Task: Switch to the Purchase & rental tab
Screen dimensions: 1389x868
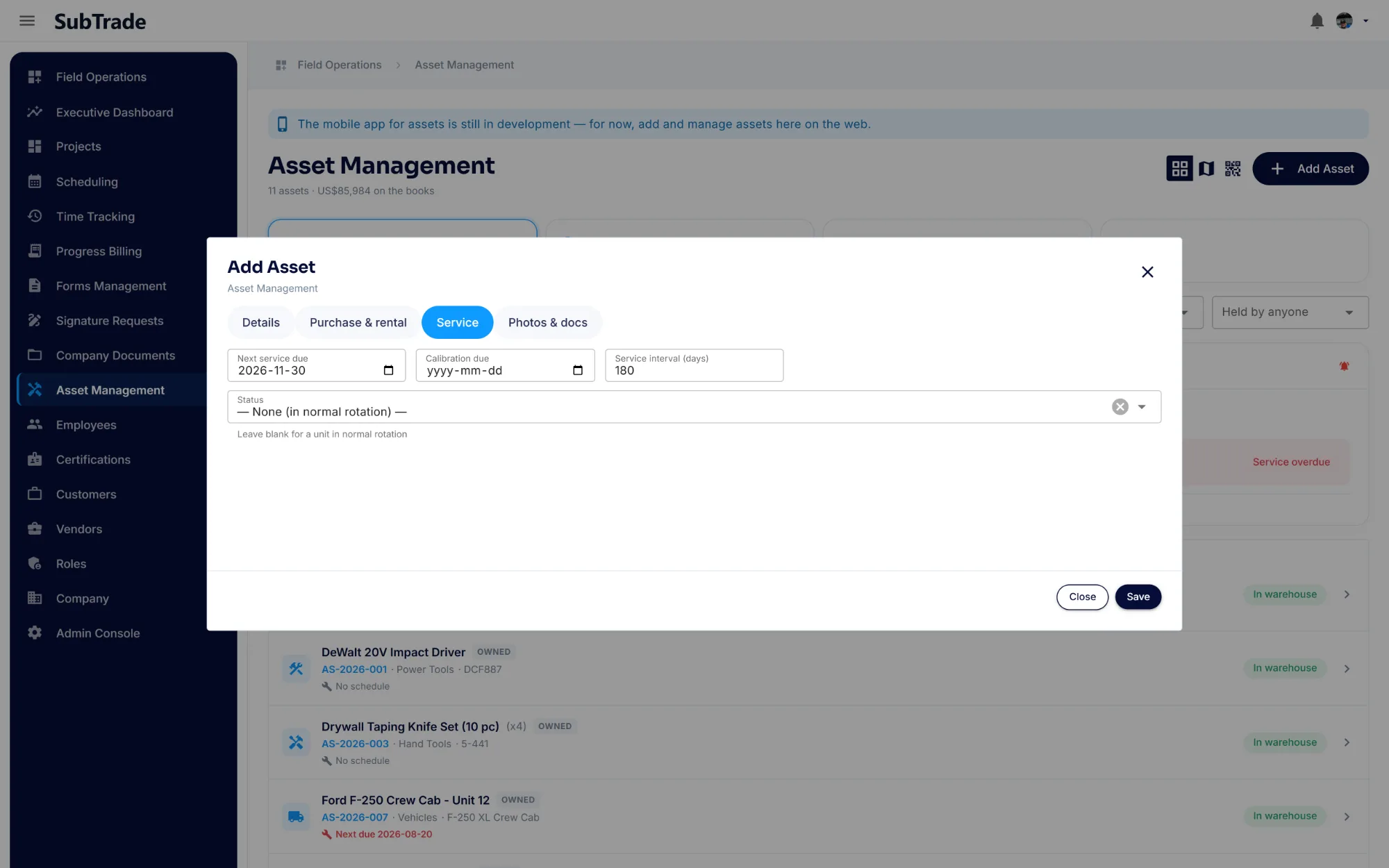Action: point(358,322)
